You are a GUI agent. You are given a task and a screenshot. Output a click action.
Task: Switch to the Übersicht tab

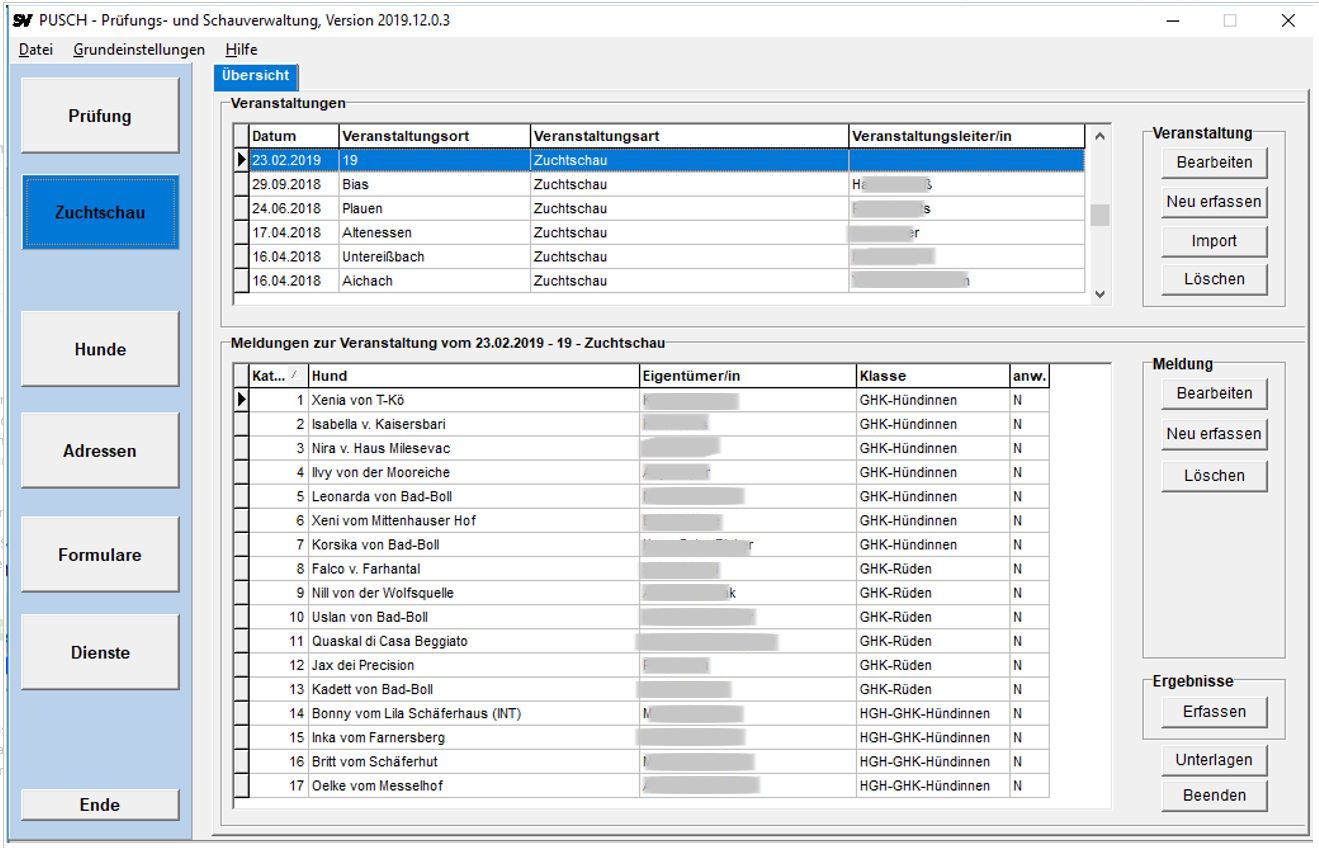tap(256, 75)
